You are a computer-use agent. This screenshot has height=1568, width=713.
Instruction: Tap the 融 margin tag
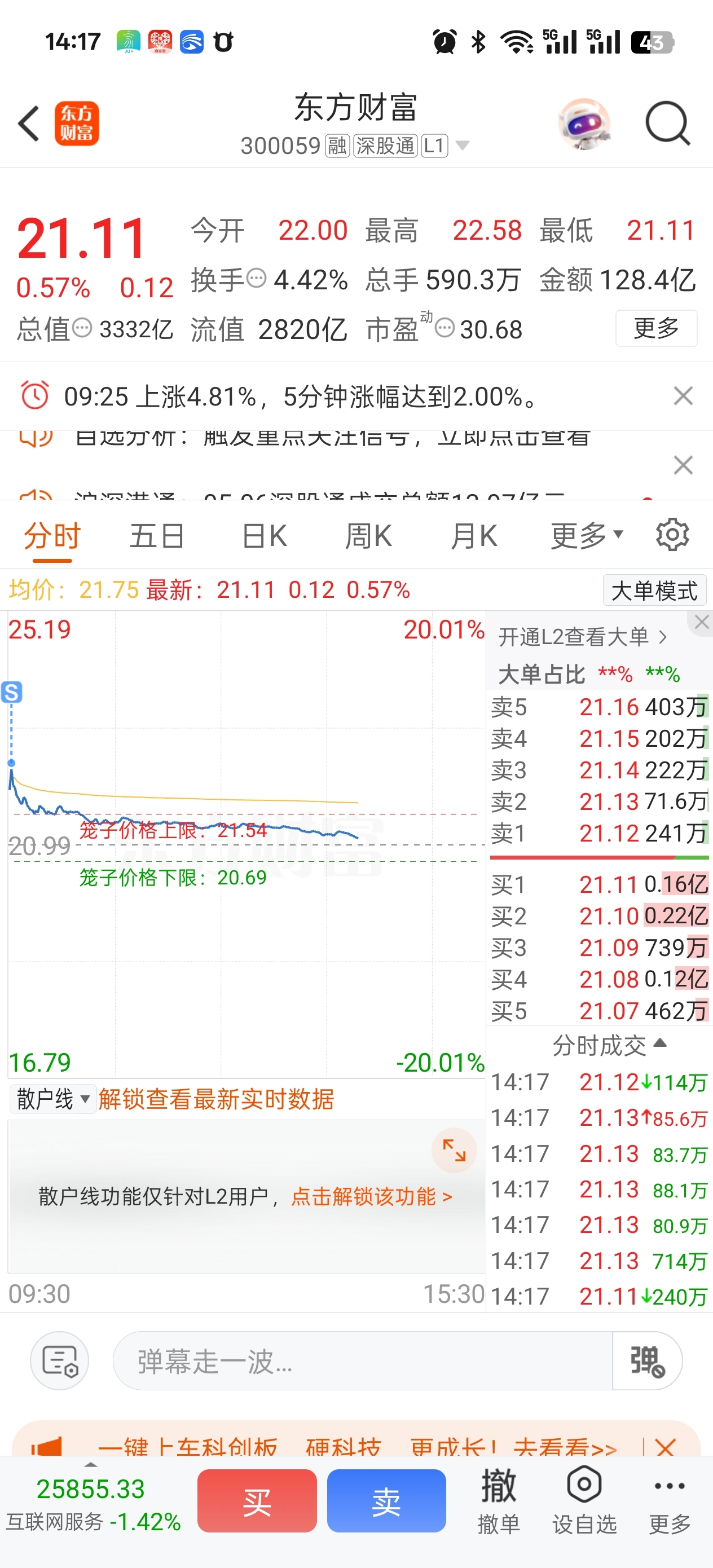click(337, 146)
